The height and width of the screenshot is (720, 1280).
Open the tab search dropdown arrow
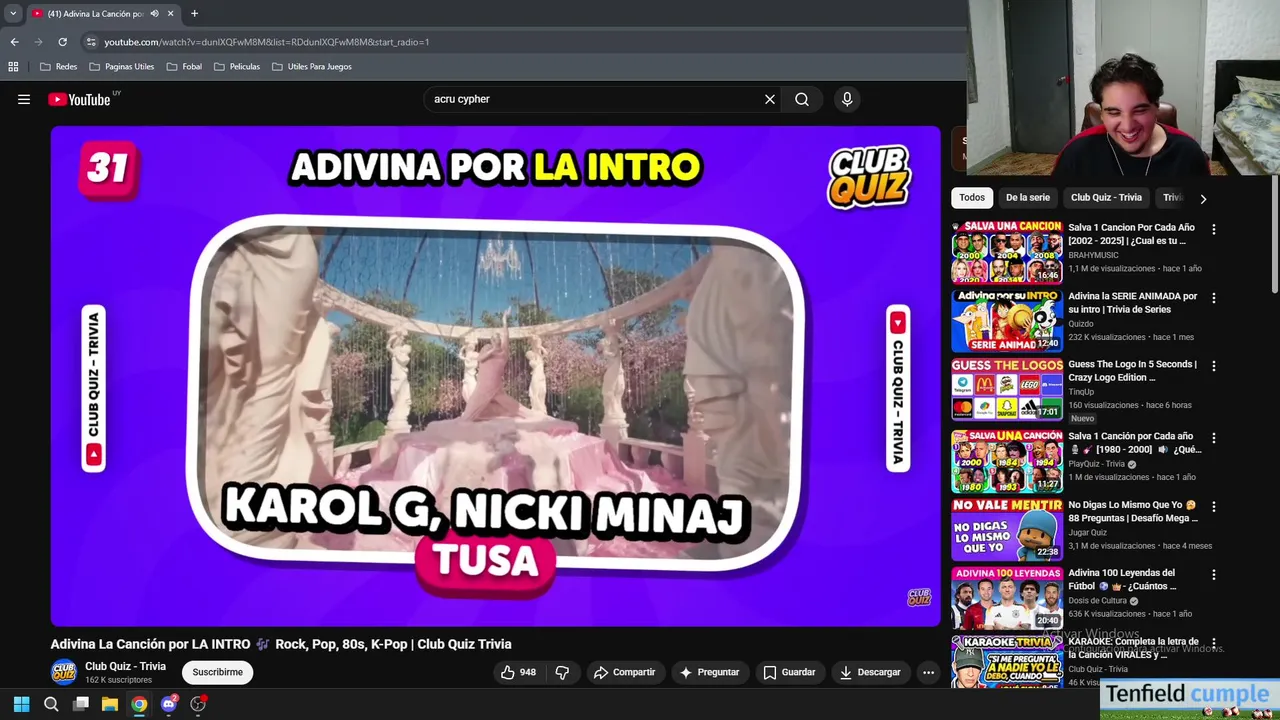point(13,13)
